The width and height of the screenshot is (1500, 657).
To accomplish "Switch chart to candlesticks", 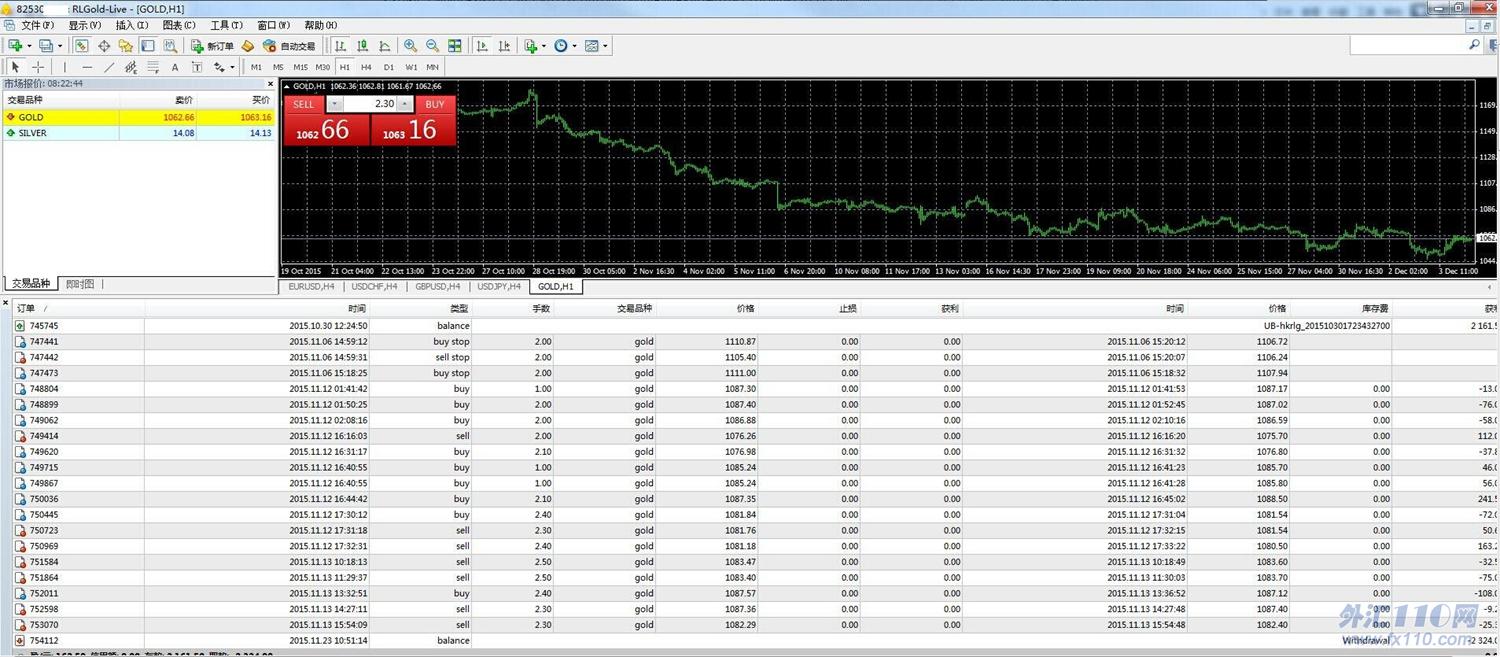I will coord(363,46).
